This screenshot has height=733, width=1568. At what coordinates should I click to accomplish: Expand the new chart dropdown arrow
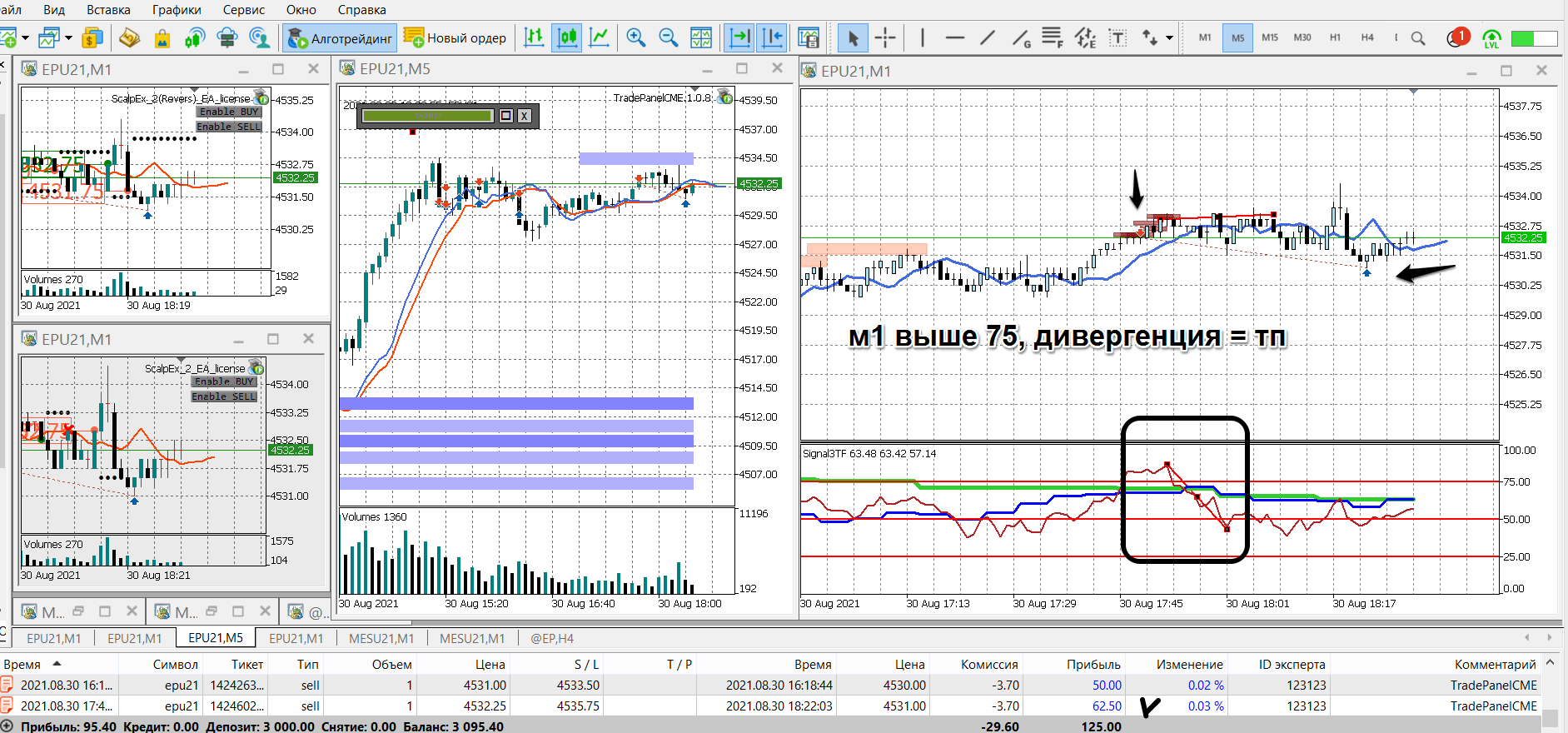coord(25,37)
